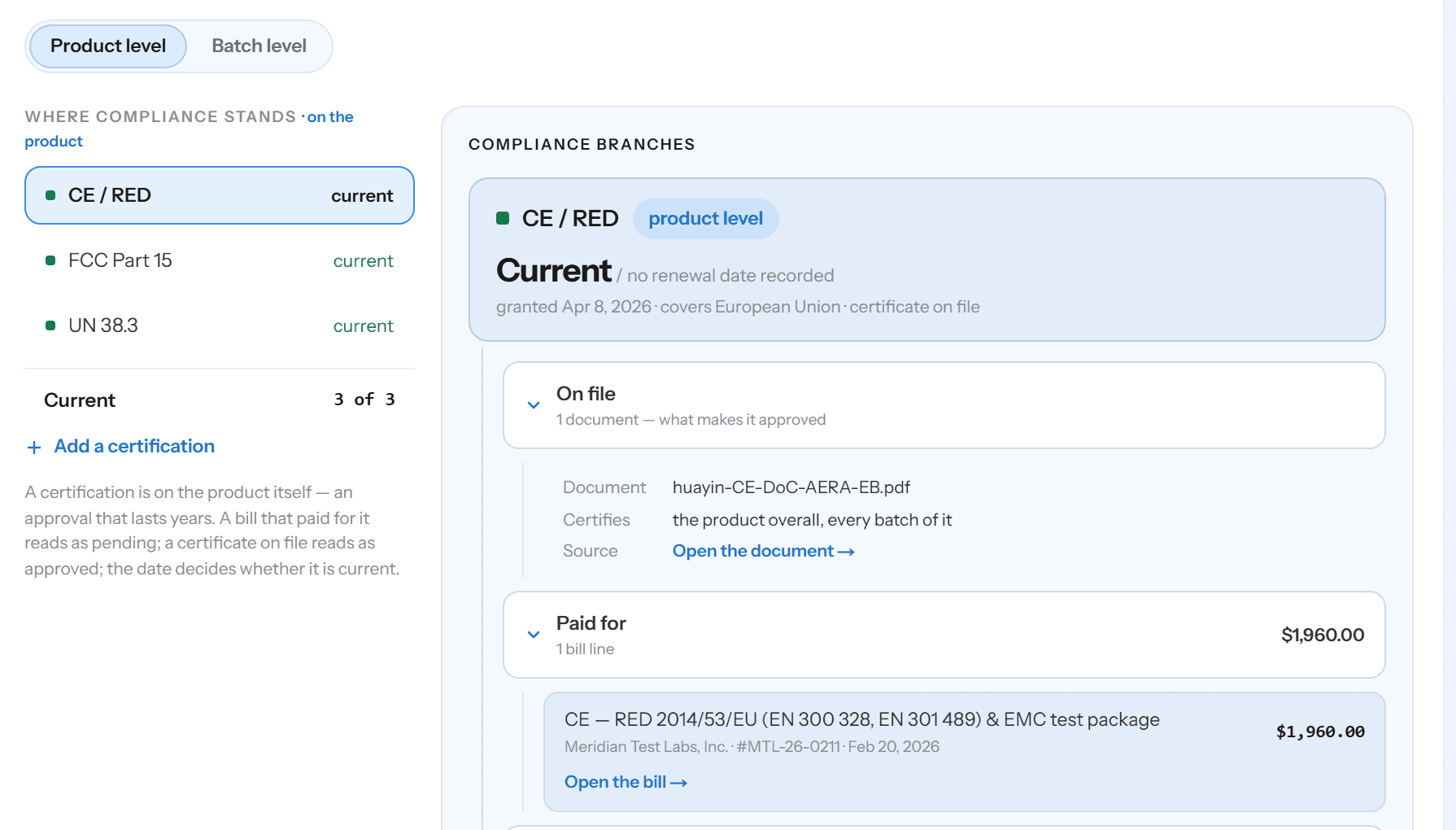This screenshot has width=1456, height=830.
Task: Click the COMPLIANCE BRANCHES heading
Action: point(582,145)
